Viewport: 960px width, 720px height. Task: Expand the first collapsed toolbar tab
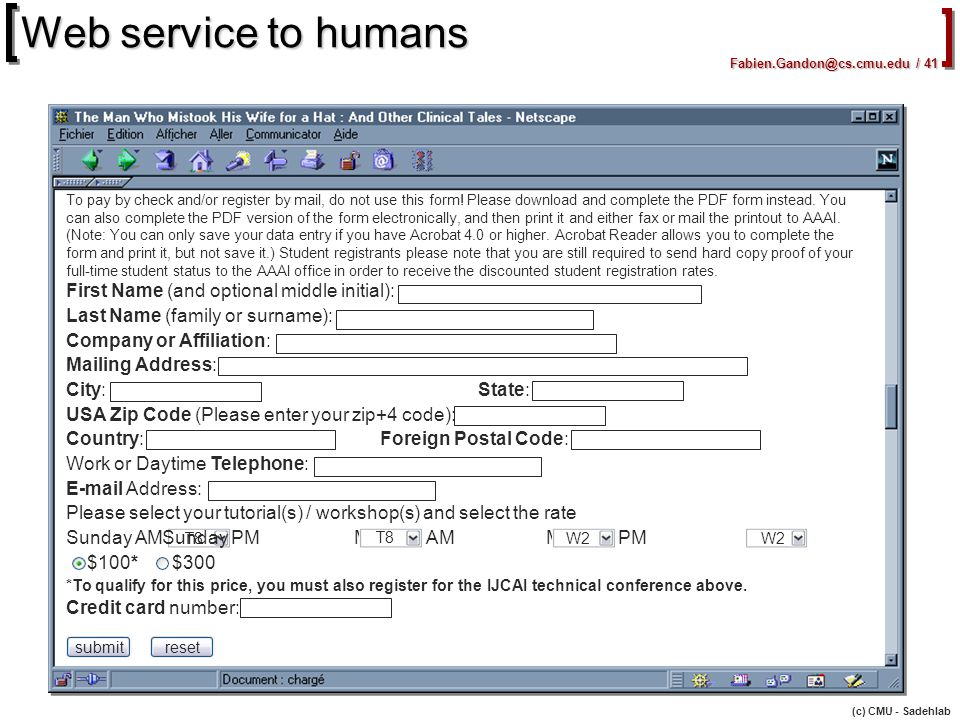[x=73, y=182]
